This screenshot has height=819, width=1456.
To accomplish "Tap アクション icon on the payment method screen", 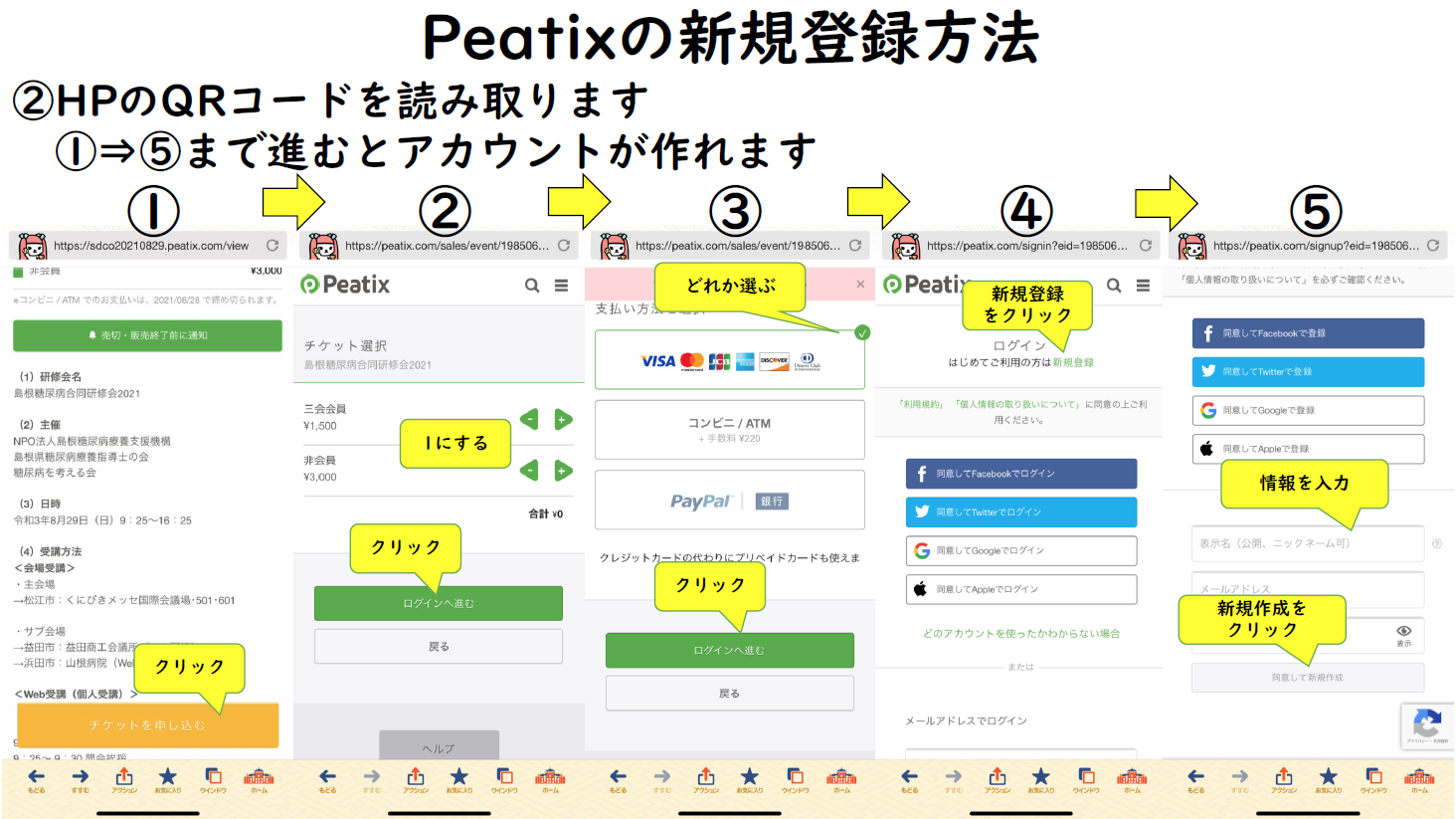I will (x=706, y=780).
